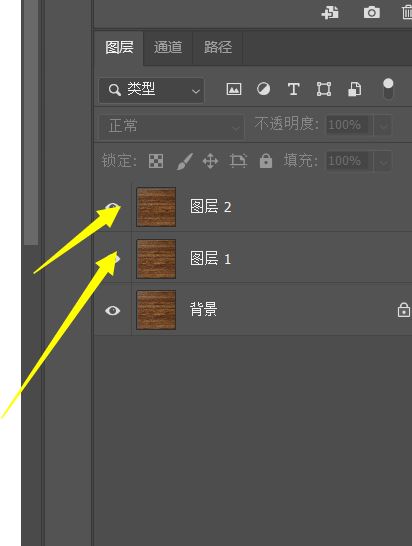Expand the 不透明度 opacity dropdown arrow

383,125
